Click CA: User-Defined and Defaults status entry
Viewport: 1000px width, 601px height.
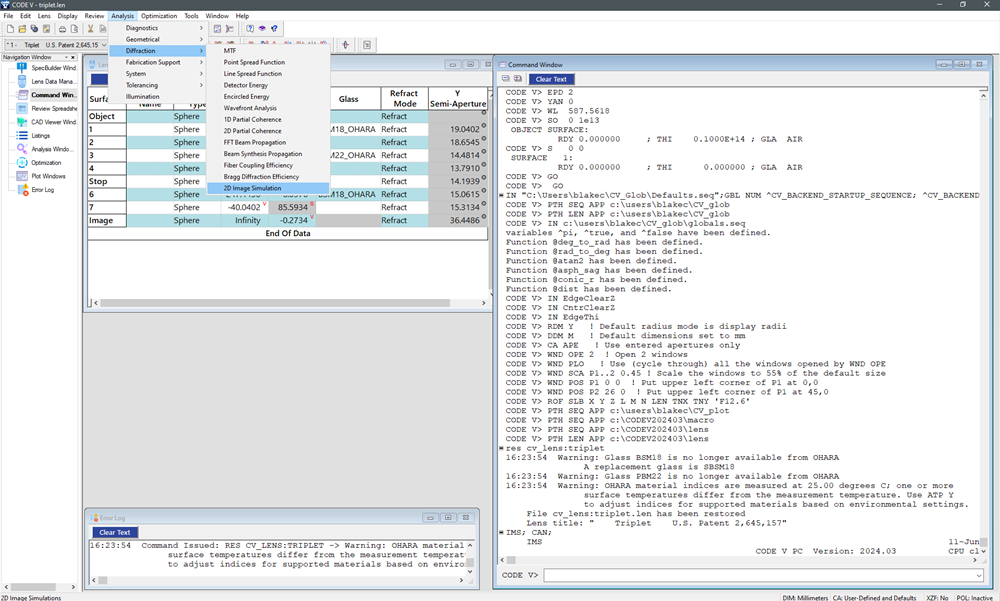[874, 598]
